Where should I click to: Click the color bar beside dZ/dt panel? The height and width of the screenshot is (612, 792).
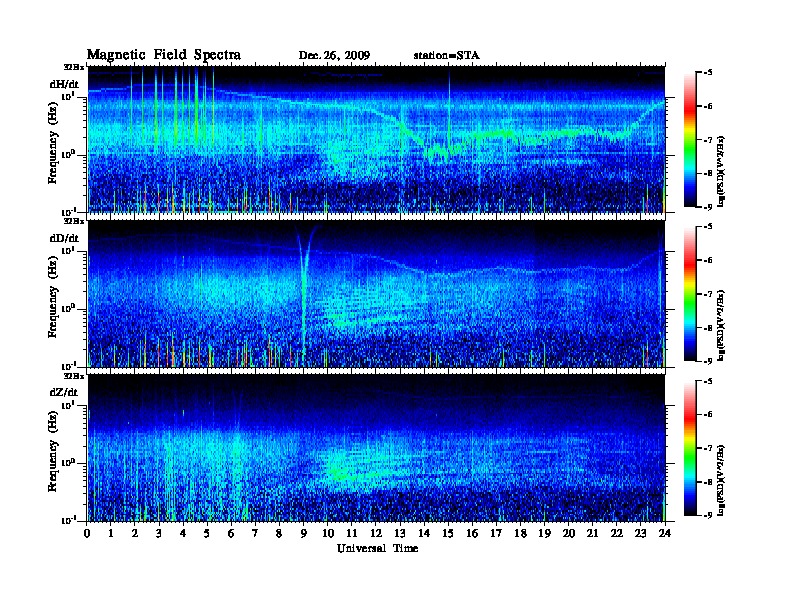coord(690,448)
